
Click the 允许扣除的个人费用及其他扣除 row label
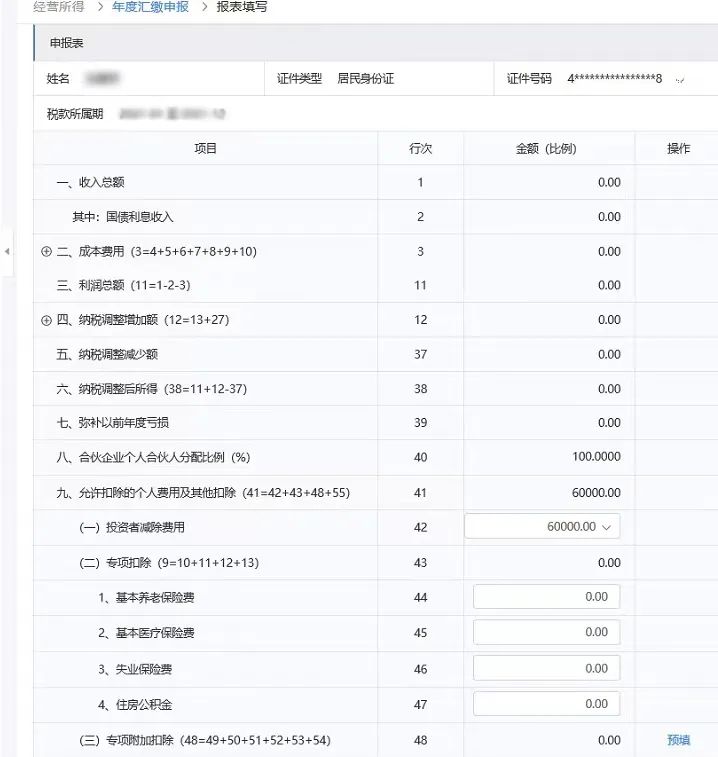(203, 493)
